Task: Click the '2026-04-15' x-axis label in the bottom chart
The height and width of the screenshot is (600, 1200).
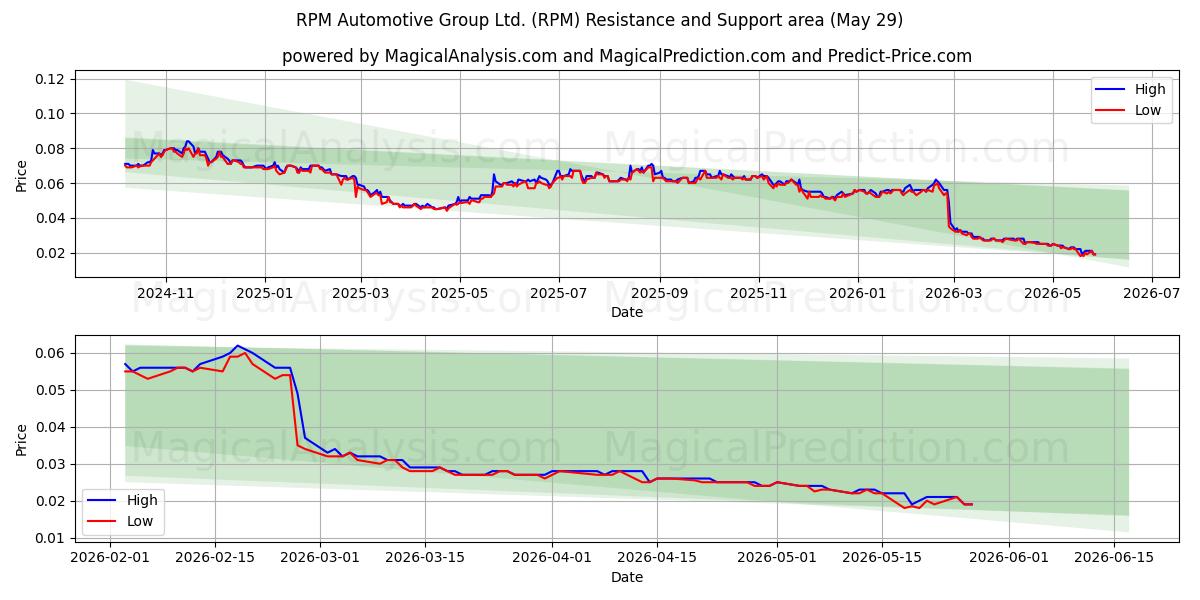Action: coord(657,559)
